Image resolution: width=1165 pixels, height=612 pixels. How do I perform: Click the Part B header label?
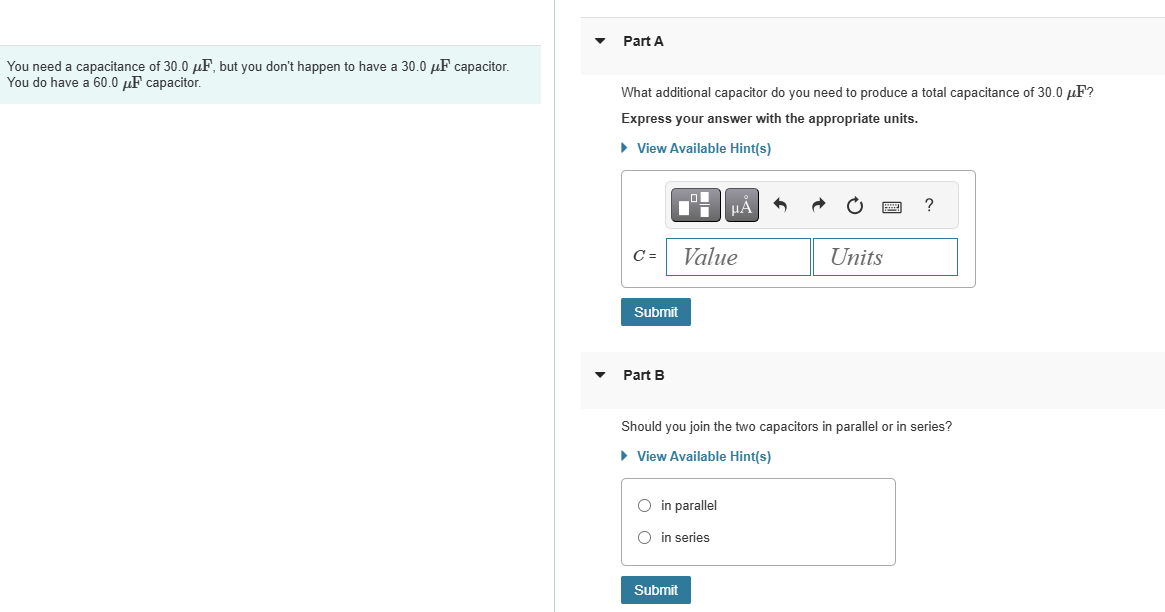coord(643,376)
